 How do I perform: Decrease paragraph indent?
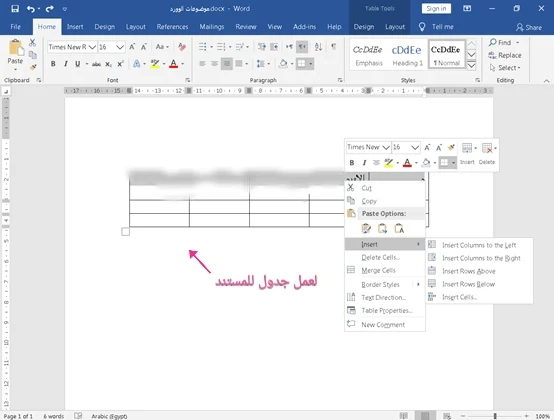coord(262,47)
